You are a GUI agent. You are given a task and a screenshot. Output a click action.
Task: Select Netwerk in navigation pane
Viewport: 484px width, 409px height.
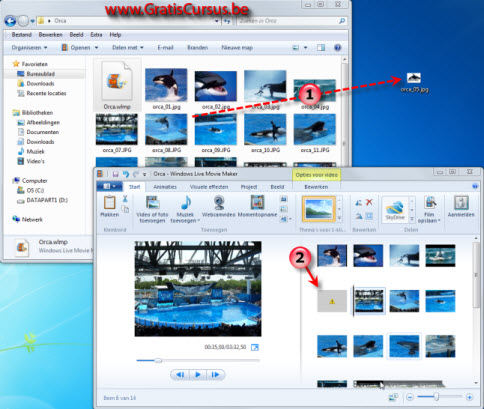32,219
